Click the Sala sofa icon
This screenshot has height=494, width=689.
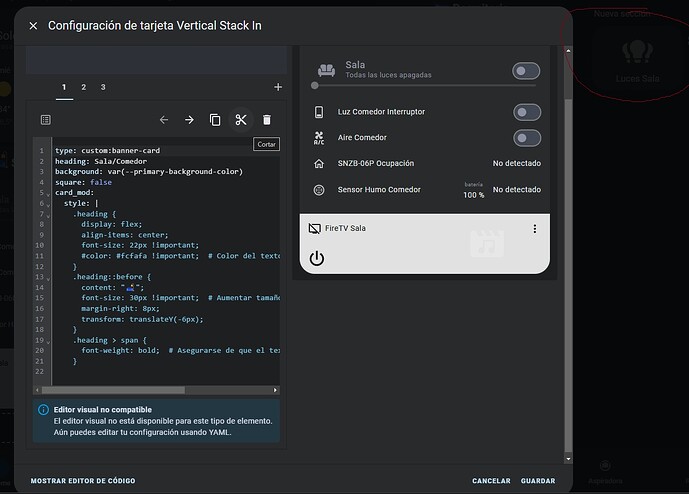point(326,70)
